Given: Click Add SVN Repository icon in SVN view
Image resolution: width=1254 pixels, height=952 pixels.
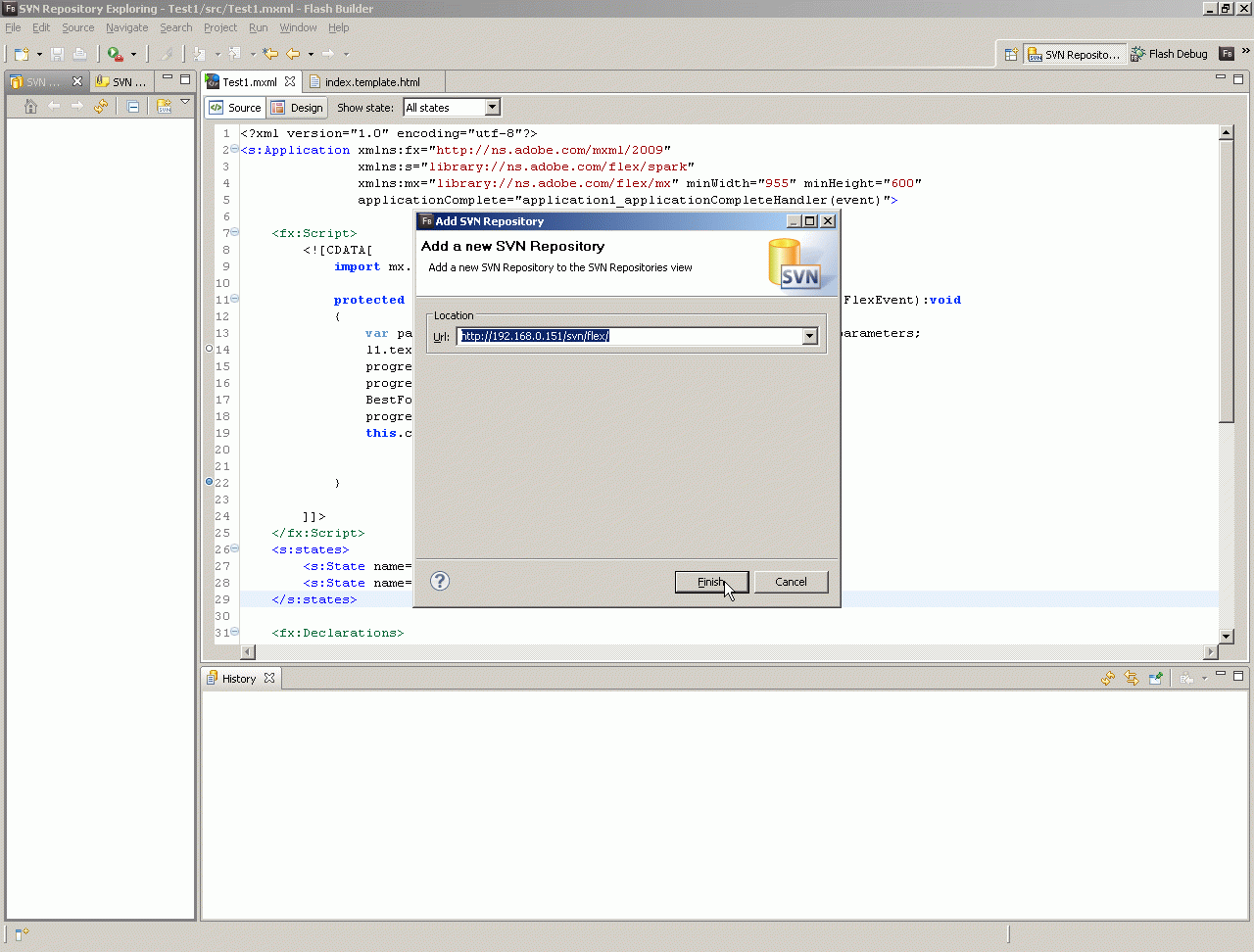Looking at the screenshot, I should [x=164, y=107].
